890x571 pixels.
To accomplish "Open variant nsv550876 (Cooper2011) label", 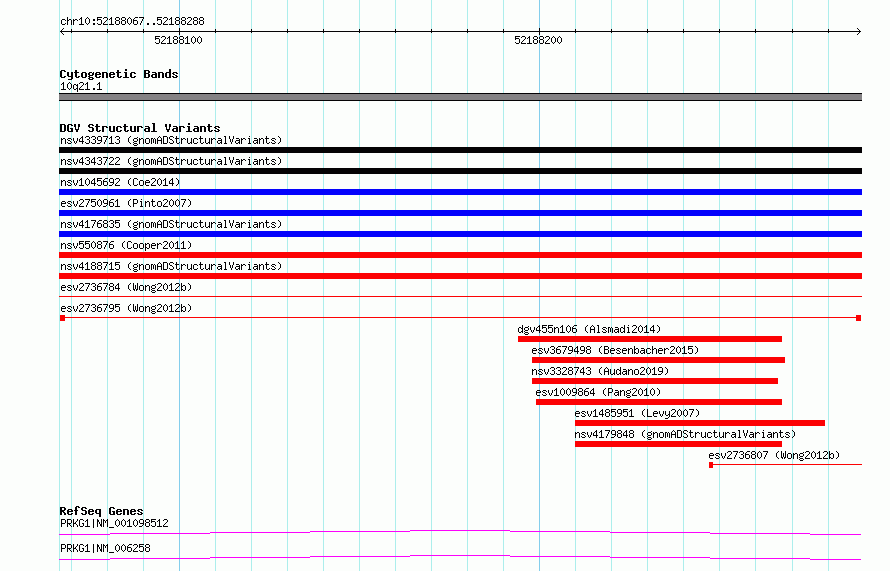I will [x=126, y=245].
